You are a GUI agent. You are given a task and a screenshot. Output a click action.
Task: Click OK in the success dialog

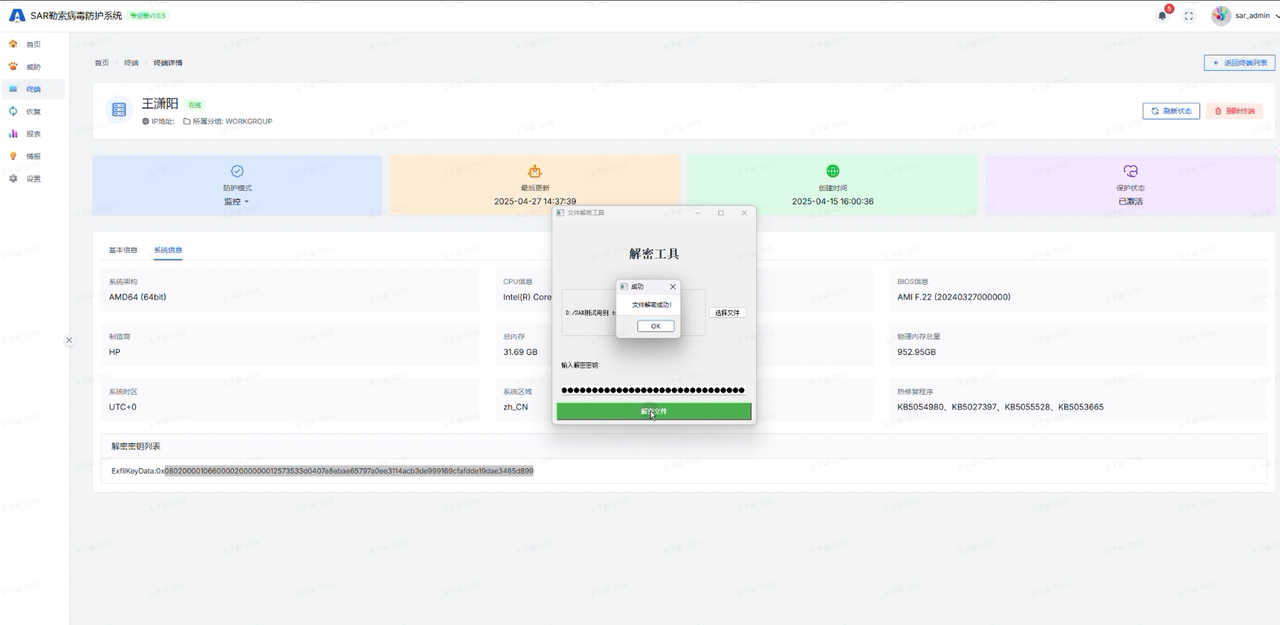coord(655,326)
